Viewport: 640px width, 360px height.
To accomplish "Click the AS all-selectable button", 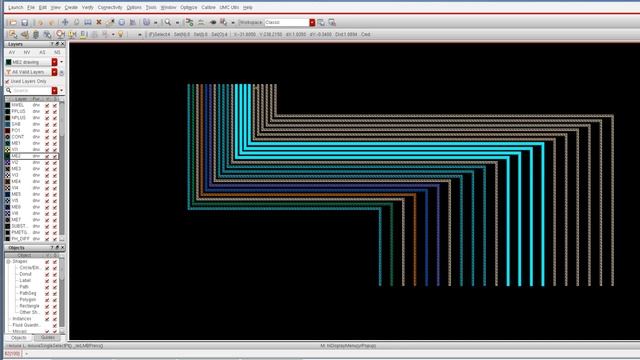I will 42,53.
